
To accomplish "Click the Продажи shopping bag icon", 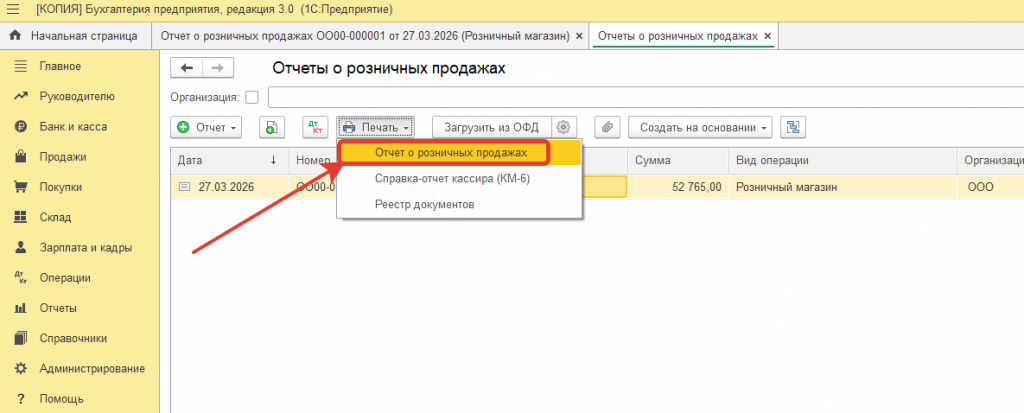I will click(x=21, y=157).
